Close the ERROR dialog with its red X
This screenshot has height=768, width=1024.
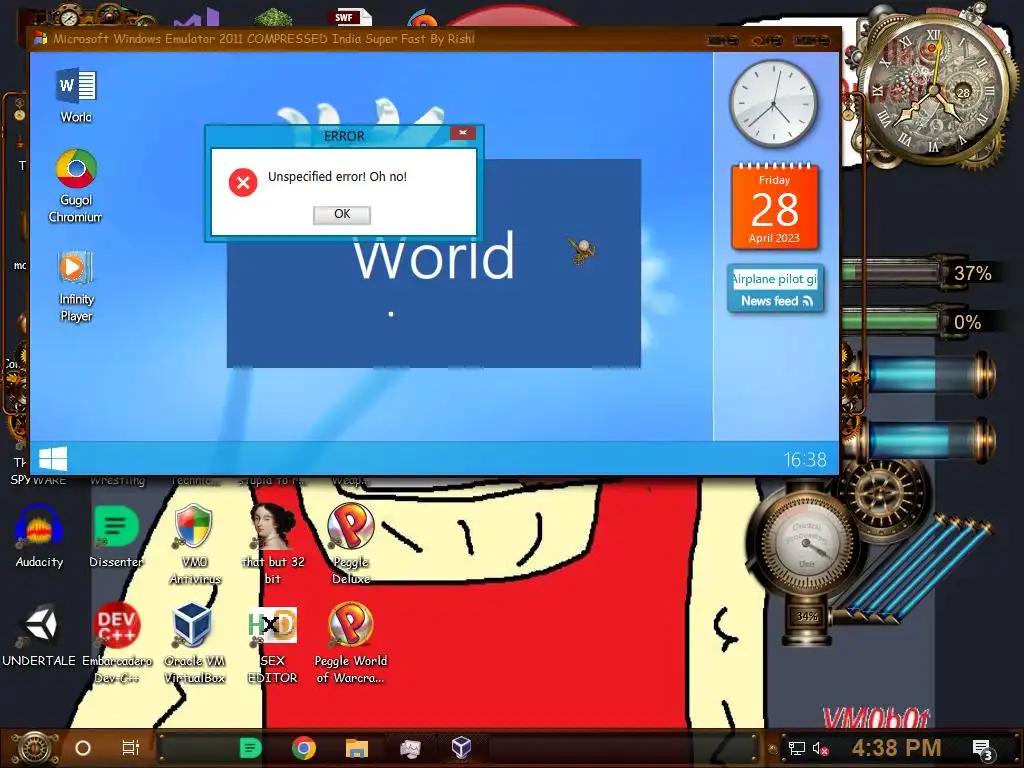point(462,133)
